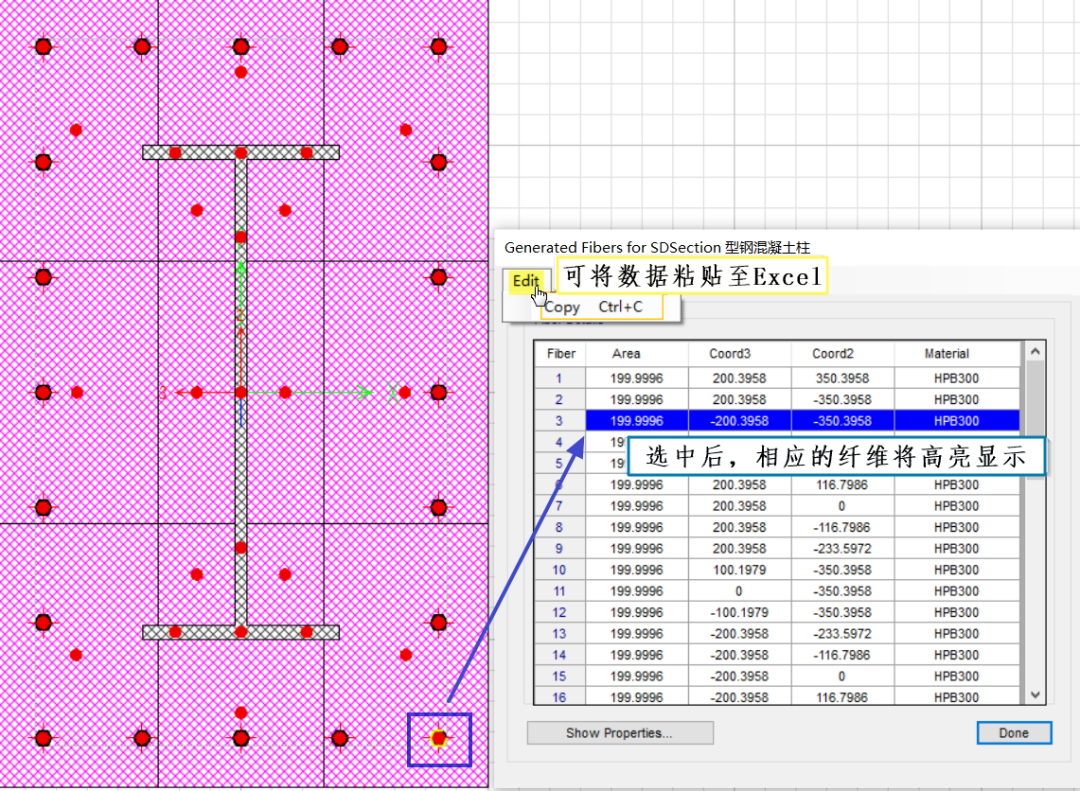Select fiber row number 16
The width and height of the screenshot is (1080, 791).
559,697
